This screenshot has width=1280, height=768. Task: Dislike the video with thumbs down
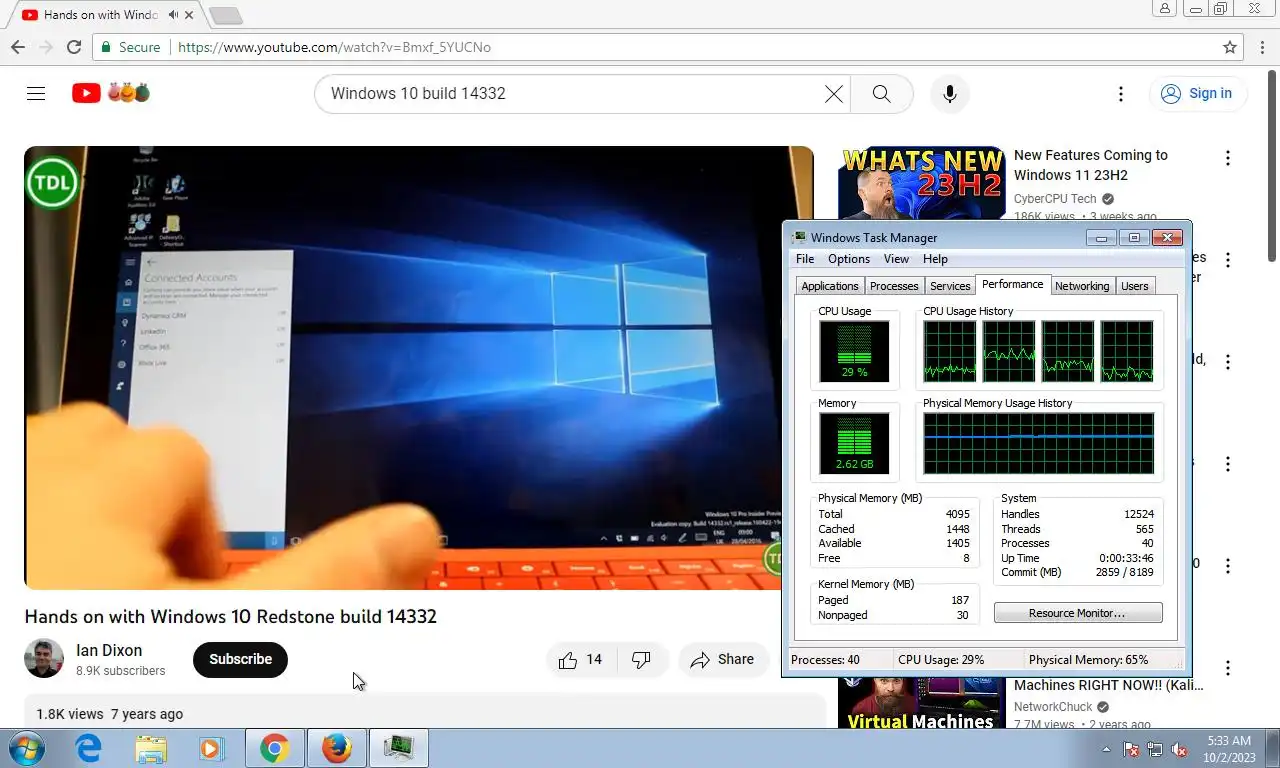click(x=642, y=659)
